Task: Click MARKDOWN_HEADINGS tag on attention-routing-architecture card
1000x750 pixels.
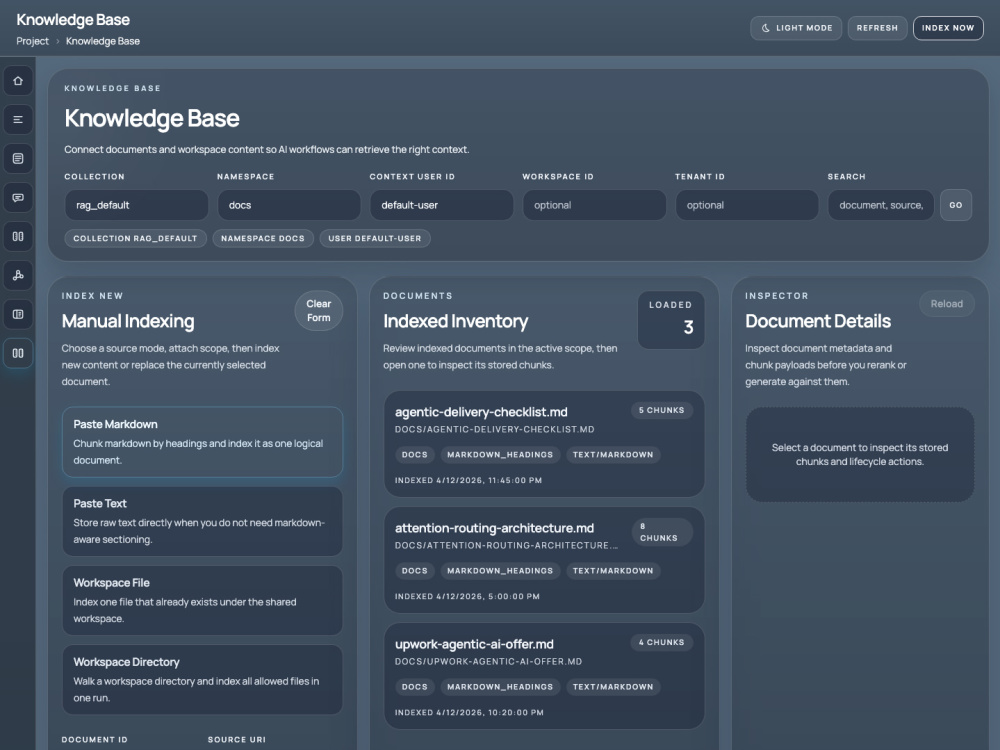Action: click(500, 571)
